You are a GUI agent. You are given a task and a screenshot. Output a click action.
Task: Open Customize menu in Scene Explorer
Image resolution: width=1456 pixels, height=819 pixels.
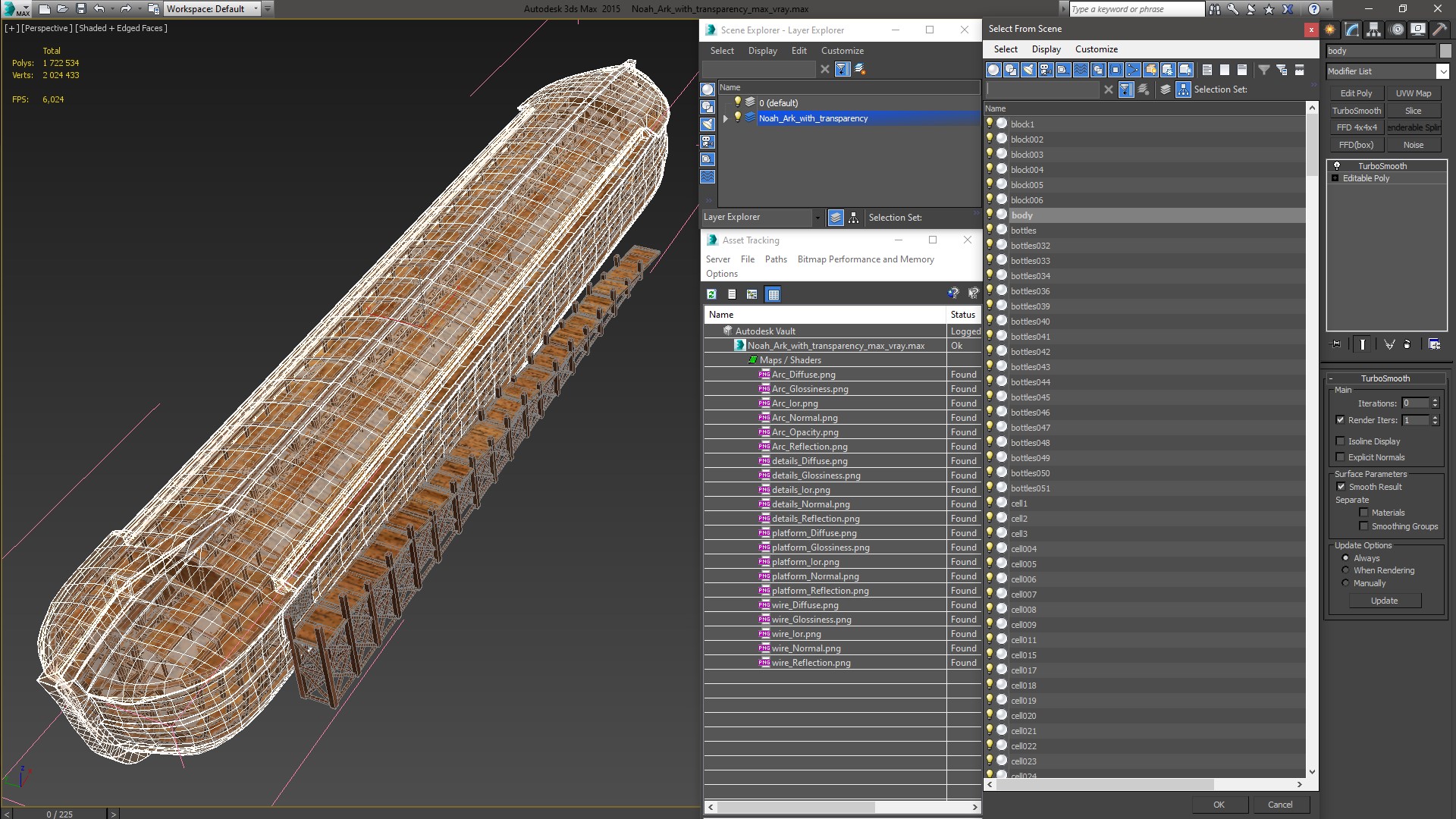click(x=842, y=51)
